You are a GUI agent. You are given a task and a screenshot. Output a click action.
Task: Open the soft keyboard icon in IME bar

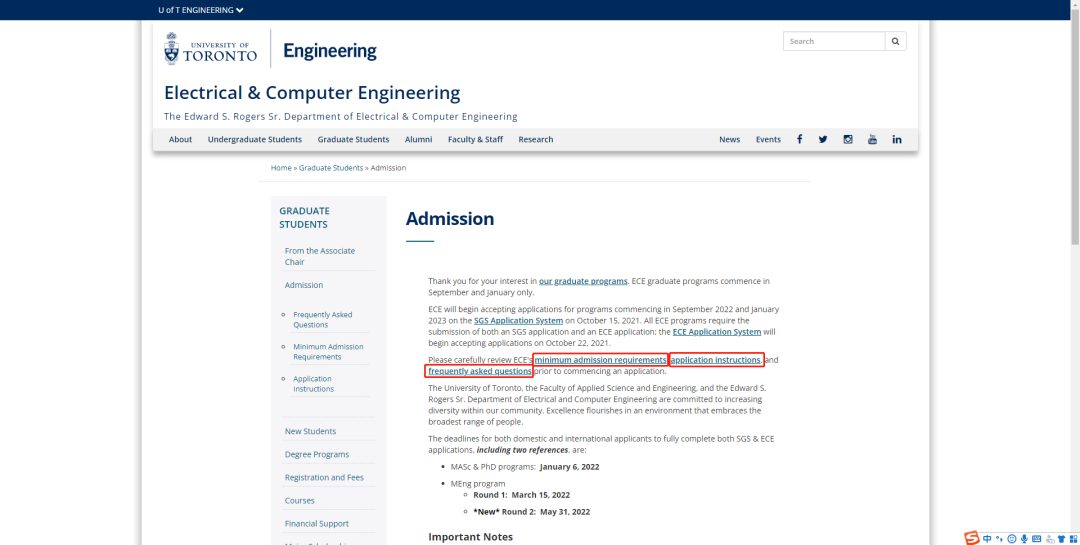[x=1036, y=539]
